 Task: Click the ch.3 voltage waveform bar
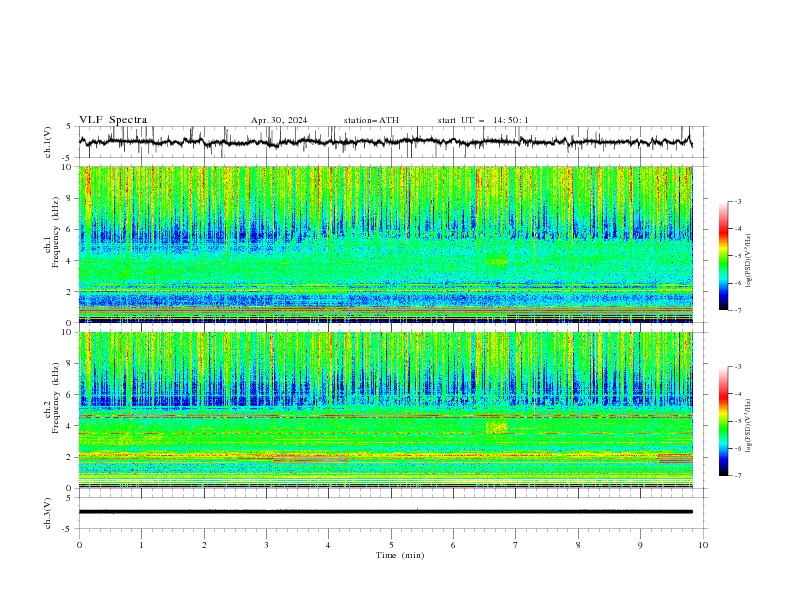385,512
